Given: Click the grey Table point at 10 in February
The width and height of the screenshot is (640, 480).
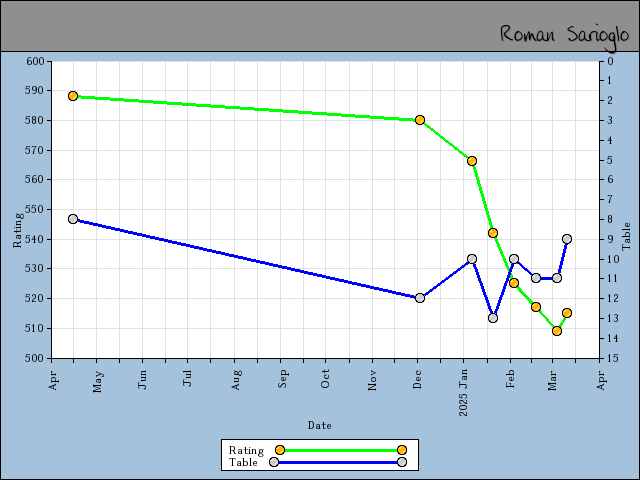Looking at the screenshot, I should click(514, 259).
